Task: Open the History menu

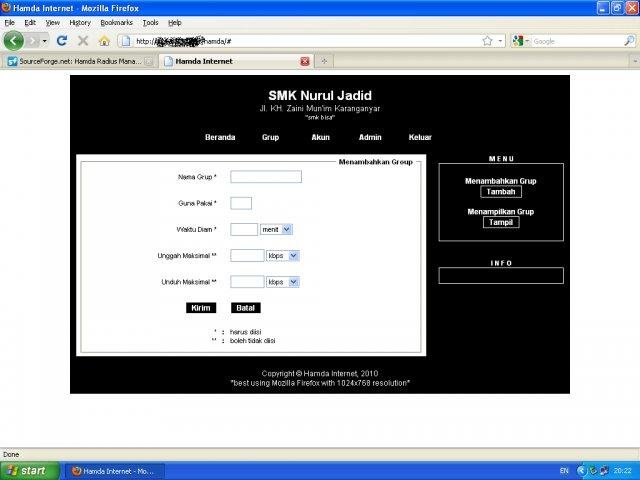Action: [x=80, y=23]
